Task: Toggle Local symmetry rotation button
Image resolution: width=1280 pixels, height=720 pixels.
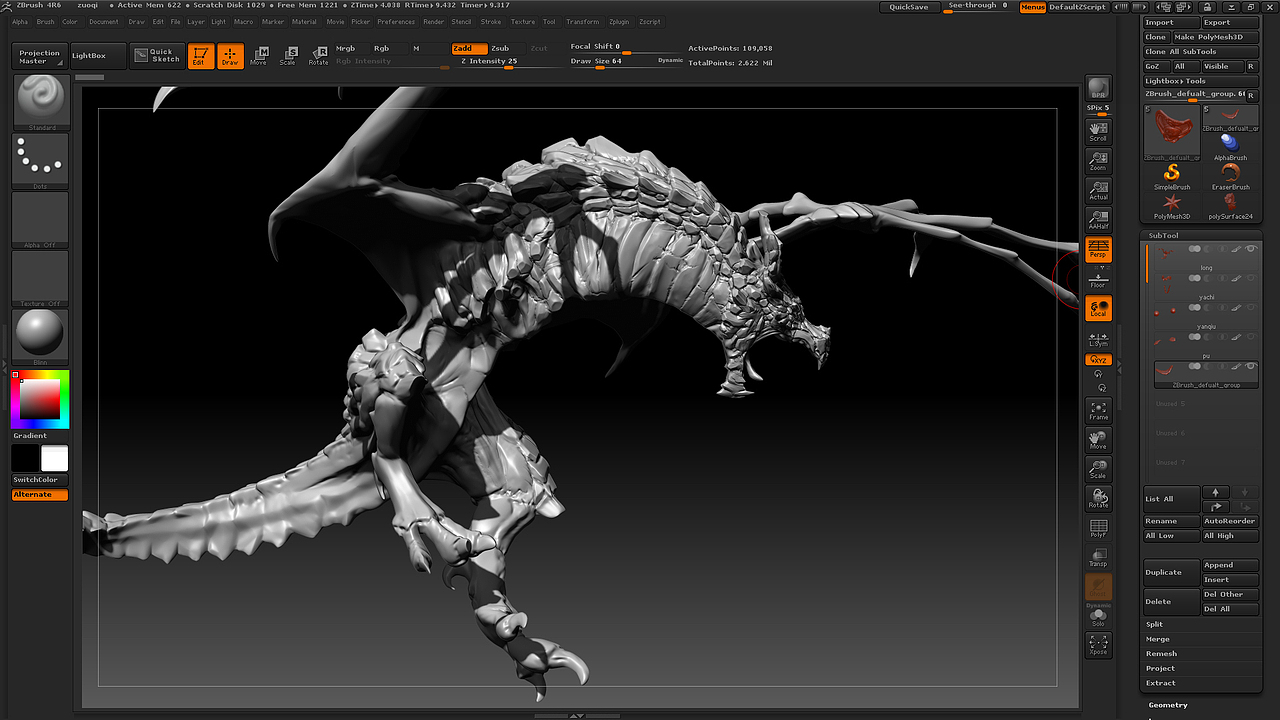Action: pyautogui.click(x=1098, y=309)
